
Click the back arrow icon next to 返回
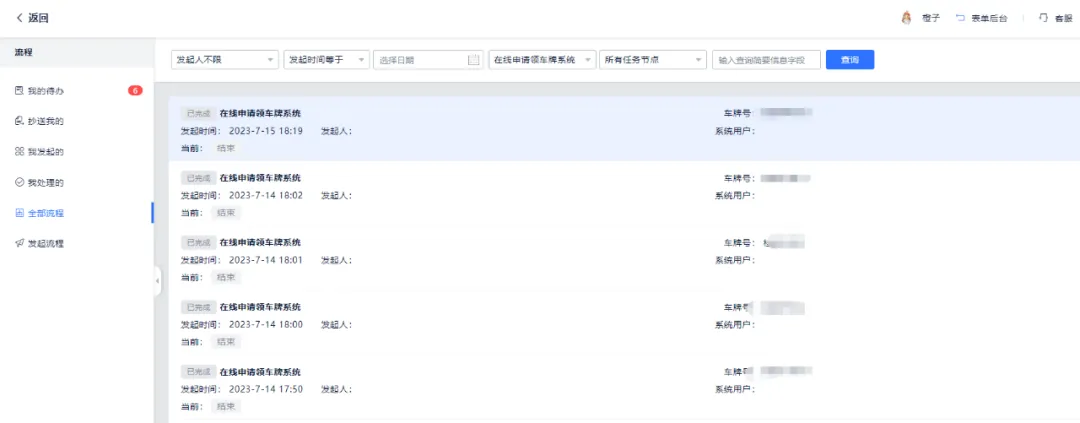(19, 18)
